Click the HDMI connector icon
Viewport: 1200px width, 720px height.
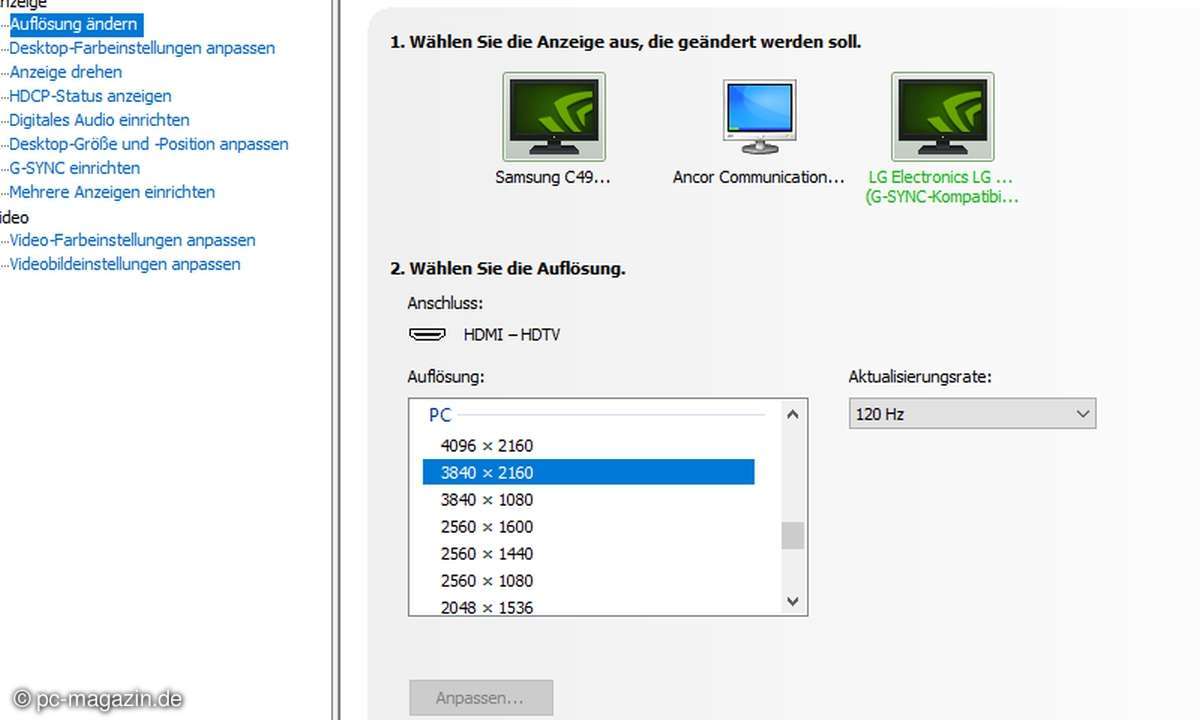[x=427, y=335]
